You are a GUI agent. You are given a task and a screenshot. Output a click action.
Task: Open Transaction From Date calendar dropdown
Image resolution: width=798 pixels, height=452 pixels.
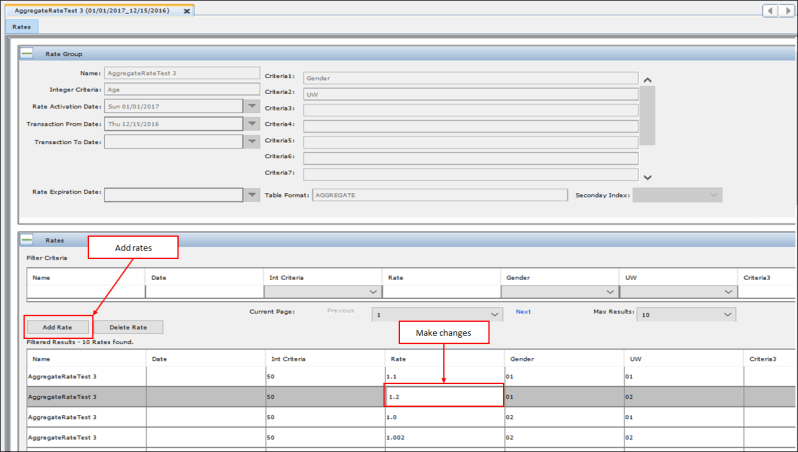click(x=252, y=124)
